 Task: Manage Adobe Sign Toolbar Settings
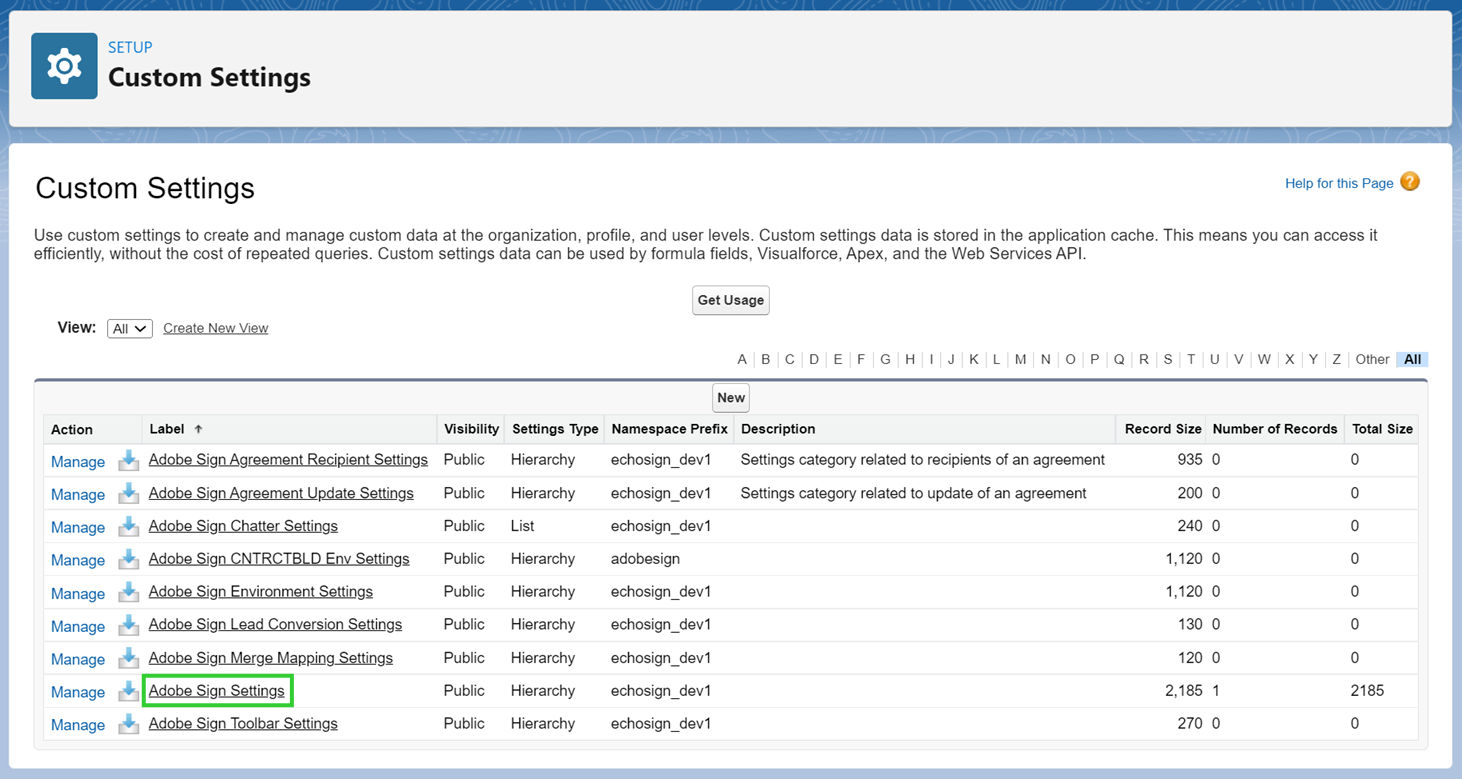[x=78, y=726]
